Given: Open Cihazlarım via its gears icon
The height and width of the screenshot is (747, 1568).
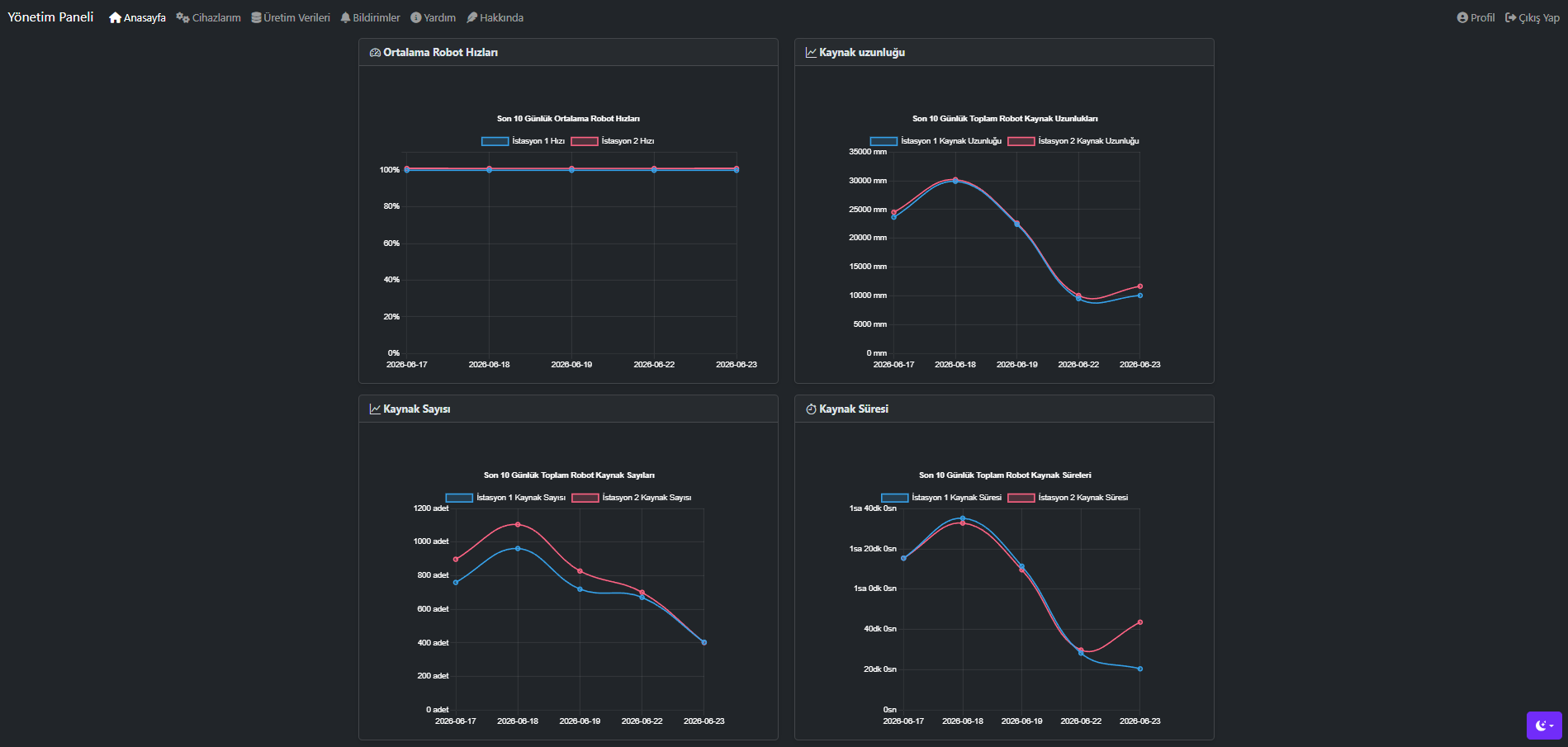Looking at the screenshot, I should pyautogui.click(x=182, y=17).
